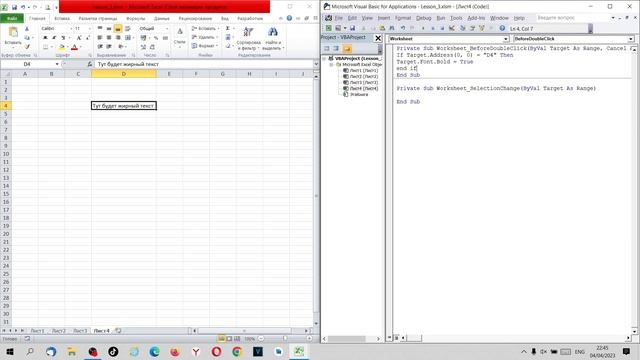Open the Сортировка и фильтр menu
Viewport: 640px width, 360px height.
[x=248, y=39]
